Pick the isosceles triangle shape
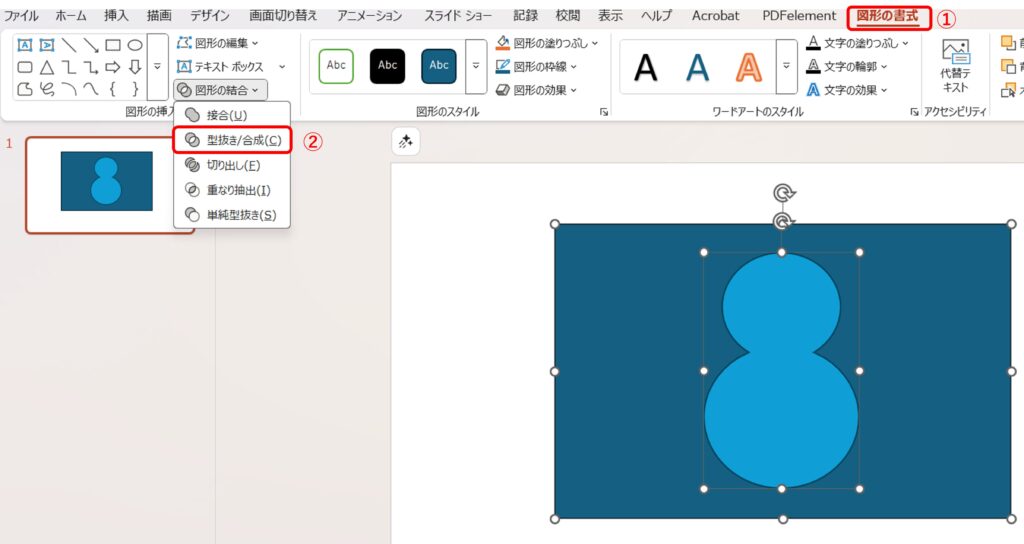The width and height of the screenshot is (1024, 544). point(46,67)
